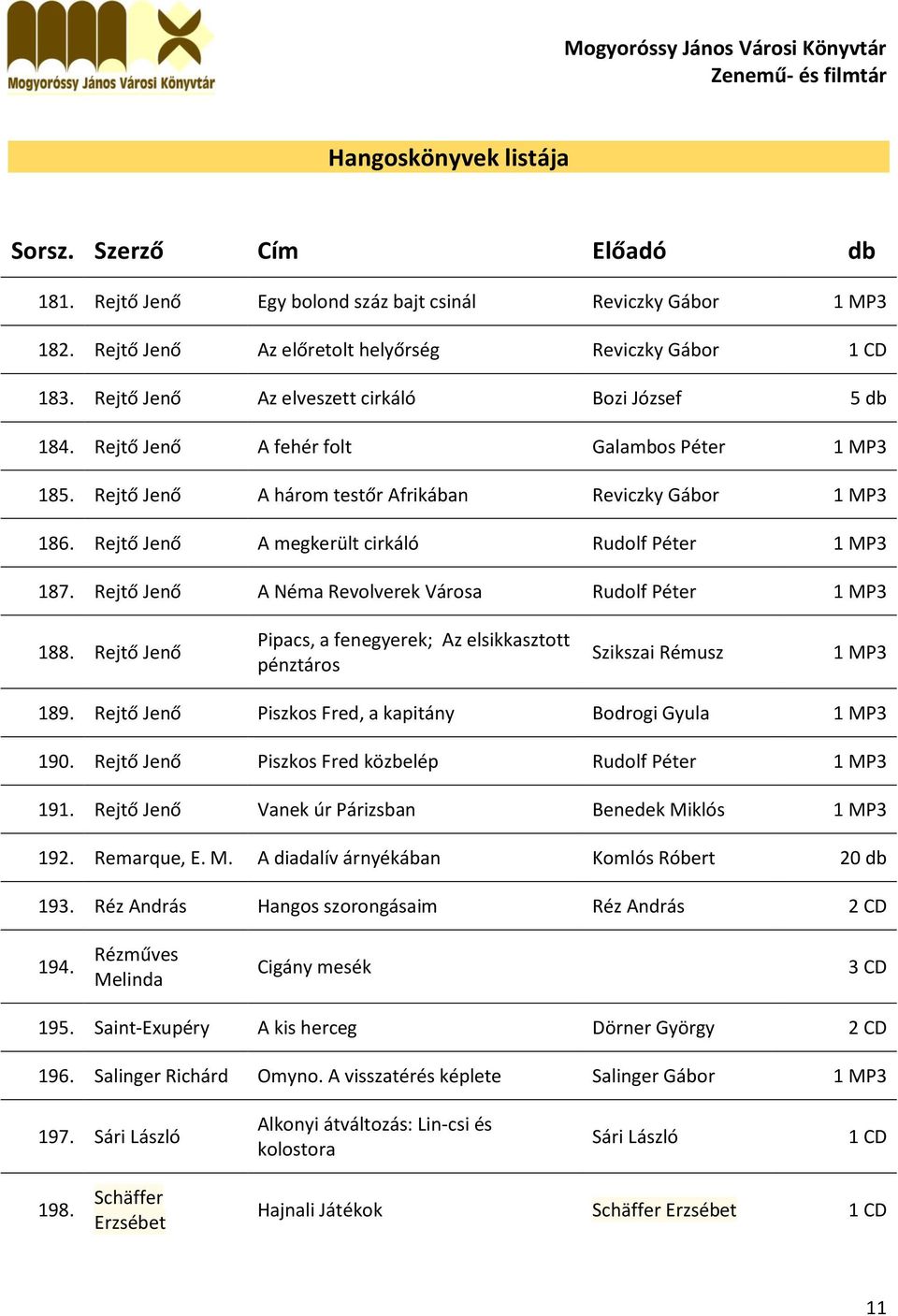Click the Előadó column header
The width and height of the screenshot is (898, 1316).
tap(629, 251)
